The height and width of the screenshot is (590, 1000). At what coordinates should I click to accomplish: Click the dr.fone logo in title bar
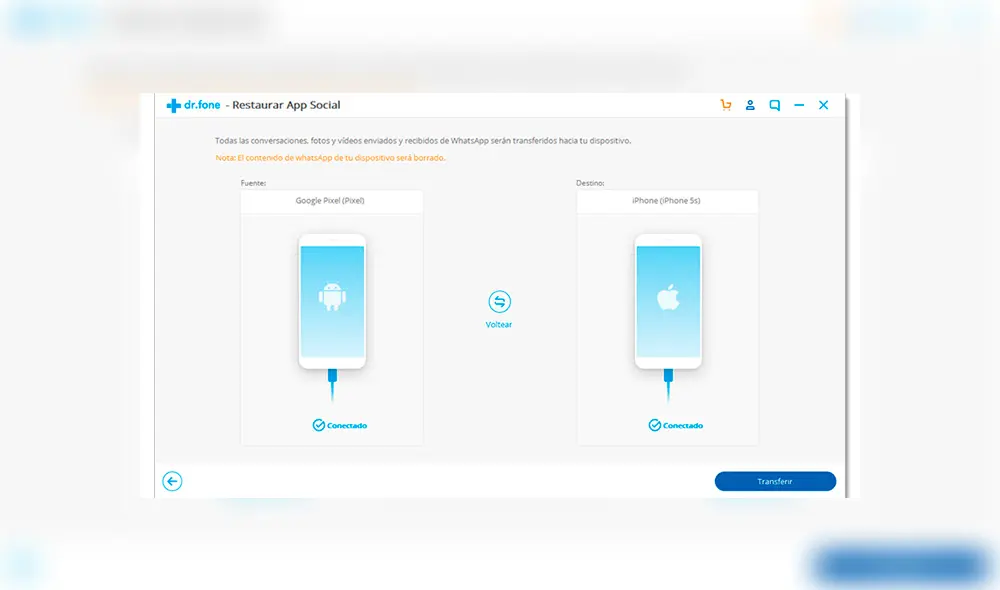pyautogui.click(x=193, y=105)
